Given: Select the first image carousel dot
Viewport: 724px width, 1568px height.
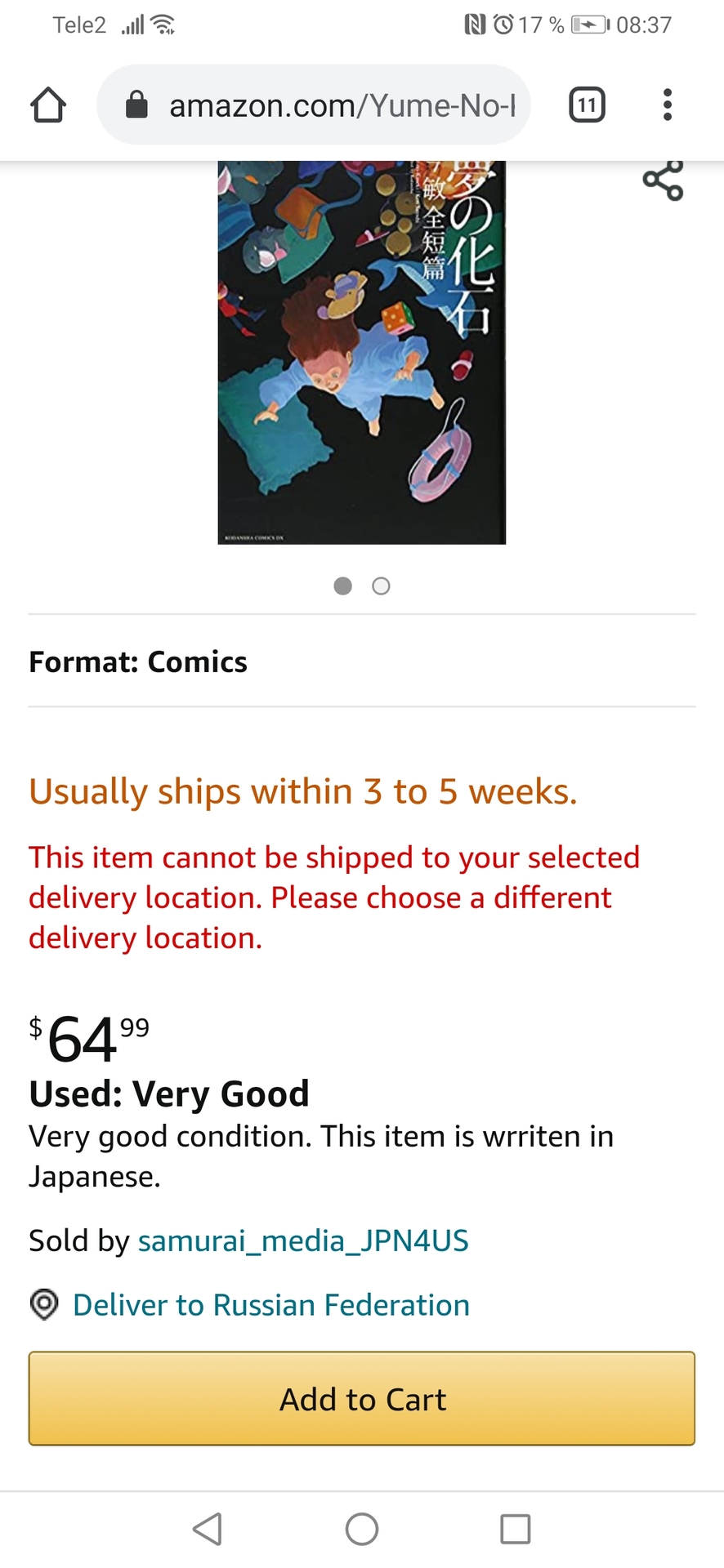Looking at the screenshot, I should point(343,586).
